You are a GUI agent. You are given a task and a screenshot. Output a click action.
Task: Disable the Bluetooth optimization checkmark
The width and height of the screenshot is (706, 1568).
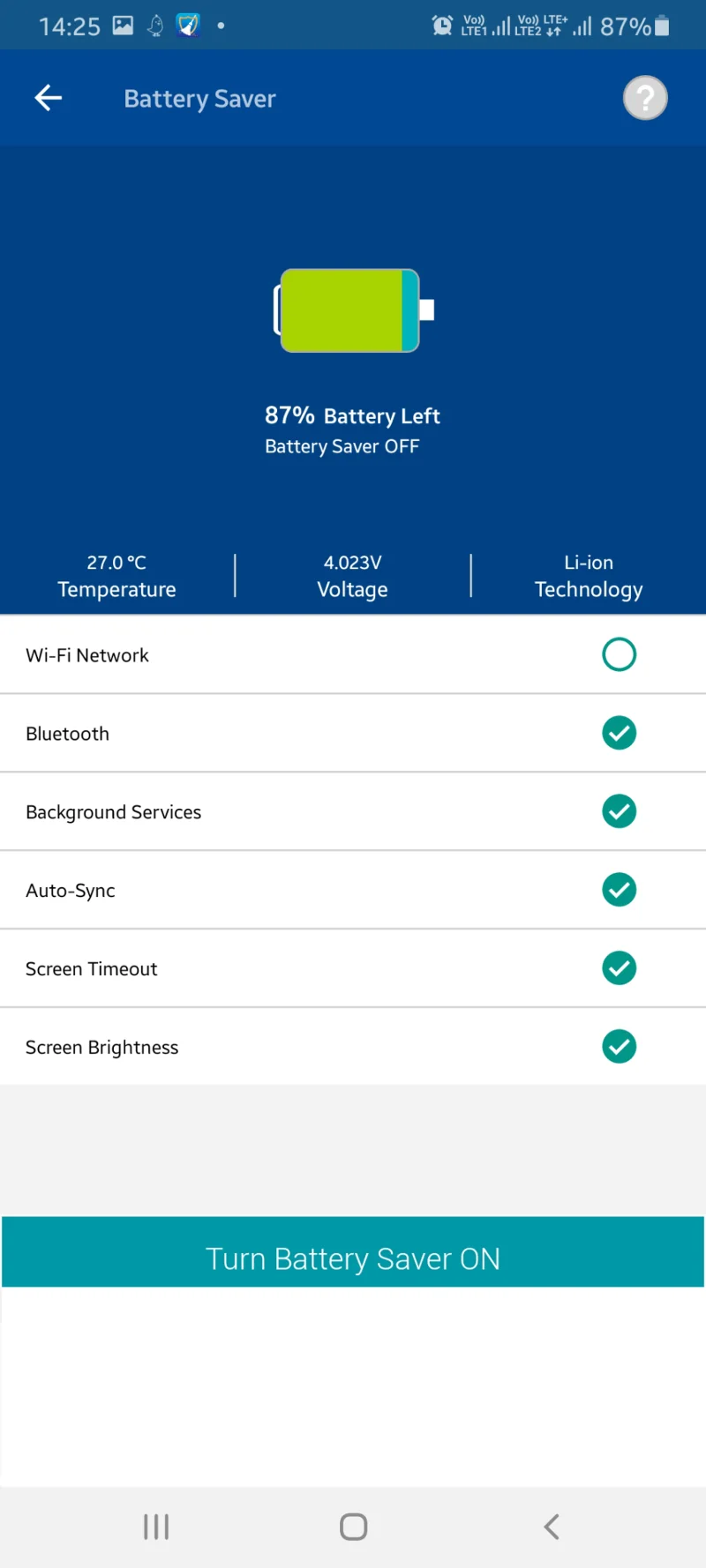point(619,733)
